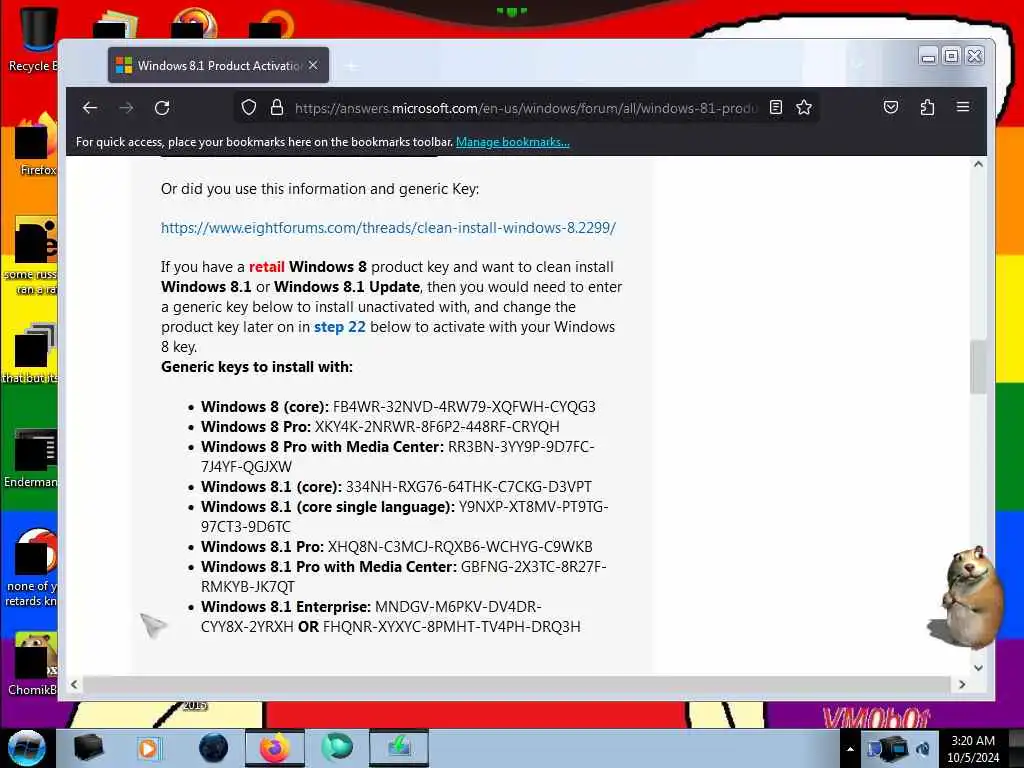The width and height of the screenshot is (1024, 768).
Task: Open a new tab with plus
Action: pyautogui.click(x=351, y=66)
